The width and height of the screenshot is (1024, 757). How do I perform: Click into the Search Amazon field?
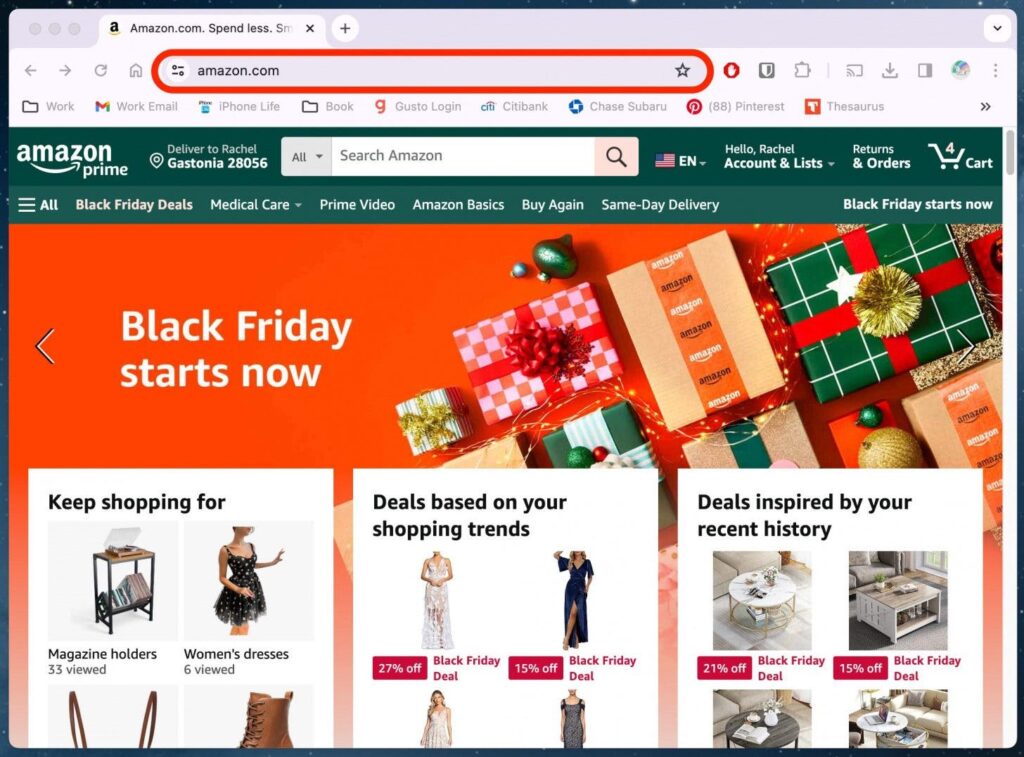pyautogui.click(x=463, y=157)
